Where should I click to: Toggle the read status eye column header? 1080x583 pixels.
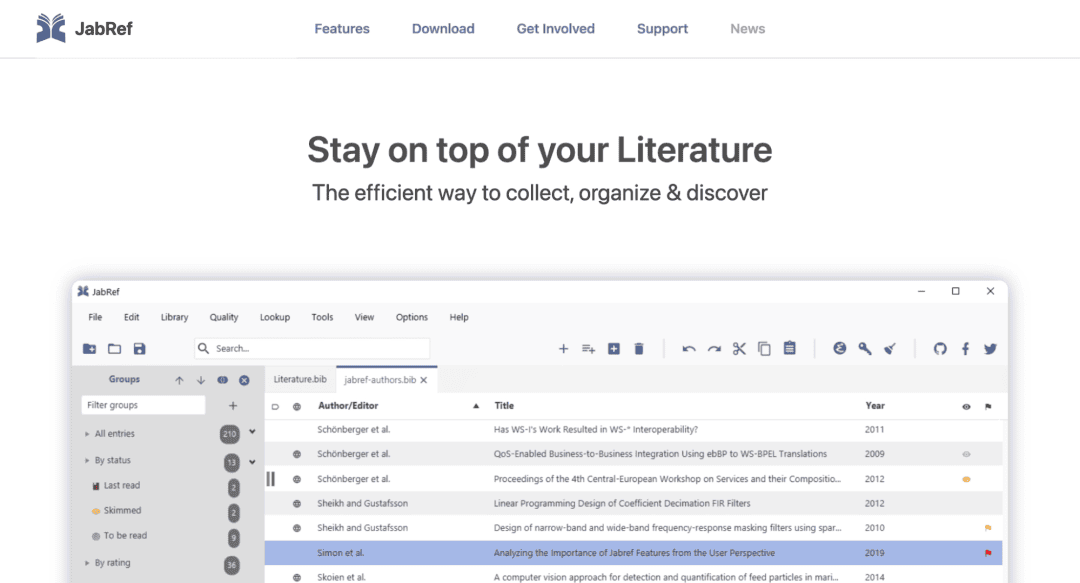966,407
